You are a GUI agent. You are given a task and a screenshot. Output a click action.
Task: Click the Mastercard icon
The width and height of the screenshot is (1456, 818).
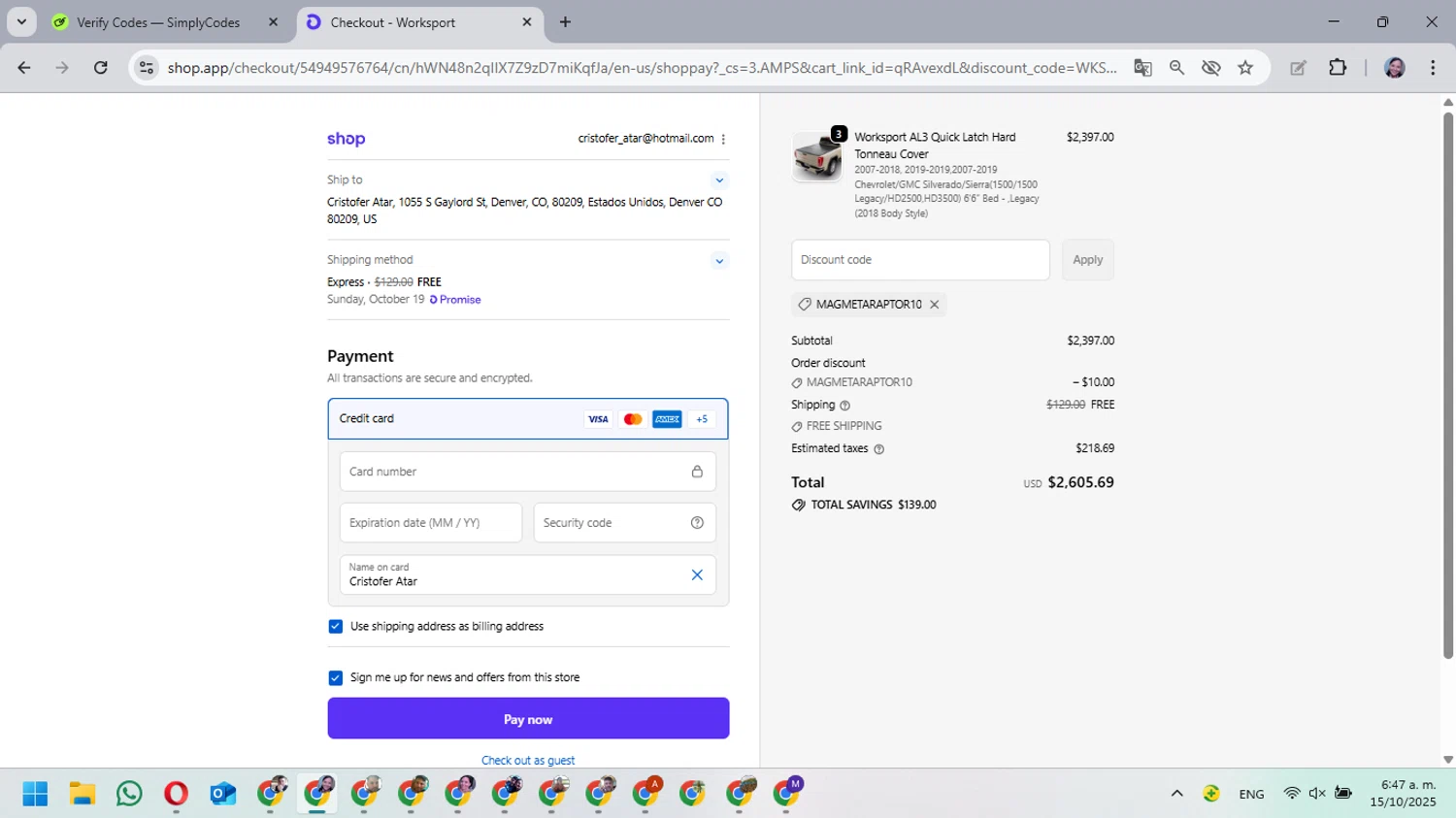pos(633,419)
